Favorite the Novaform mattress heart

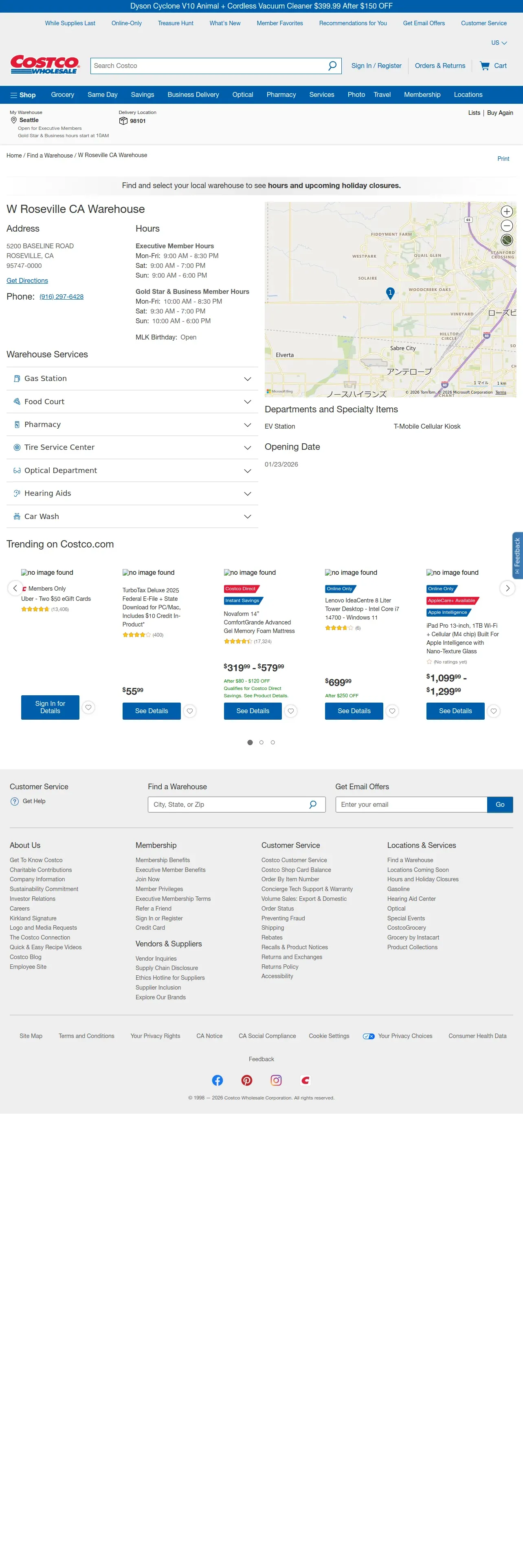291,711
